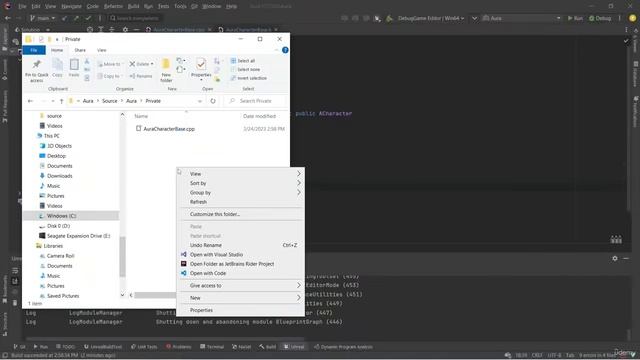
Task: Open Aura run configuration dropdown in Rider
Action: 522,18
